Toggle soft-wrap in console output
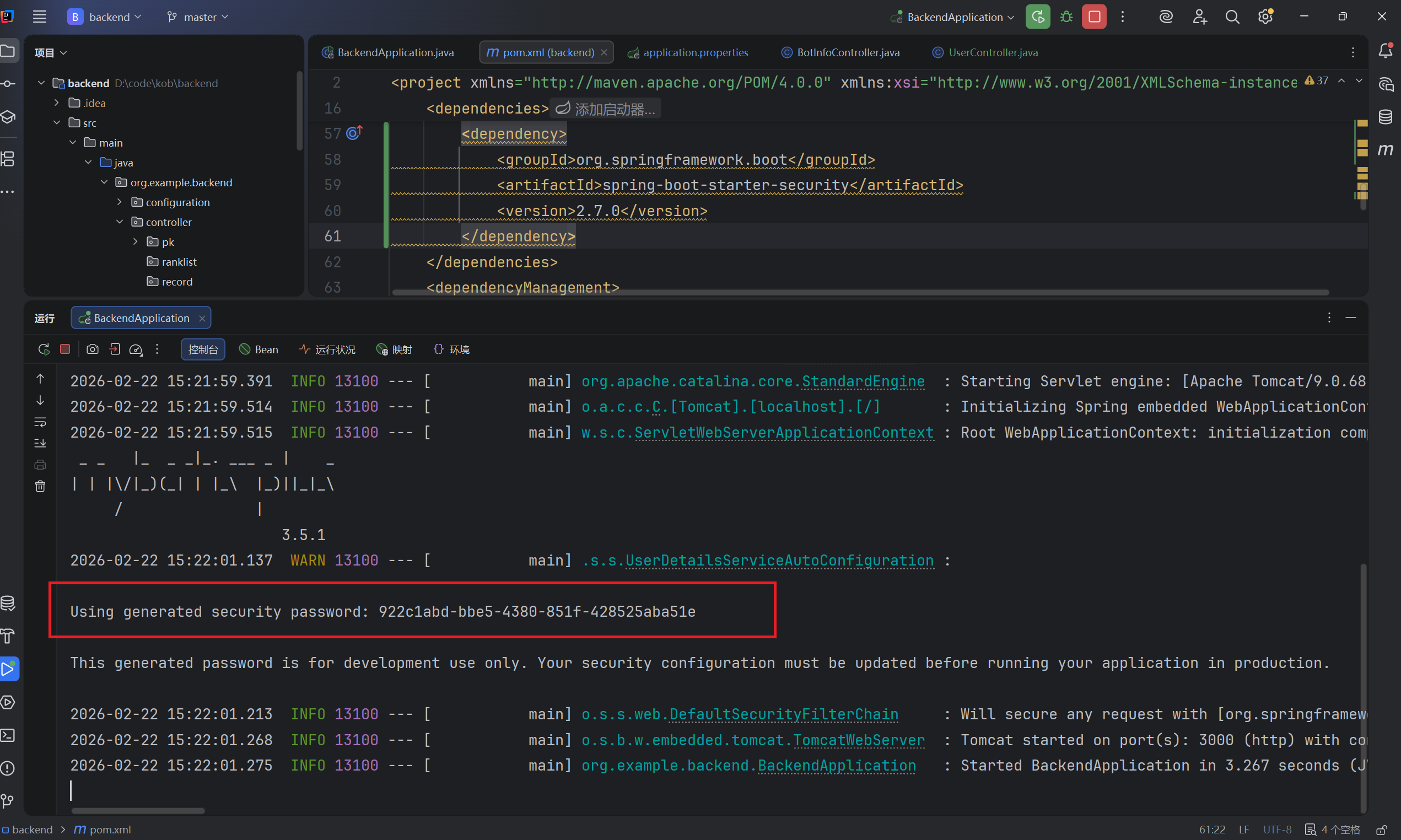 (40, 422)
